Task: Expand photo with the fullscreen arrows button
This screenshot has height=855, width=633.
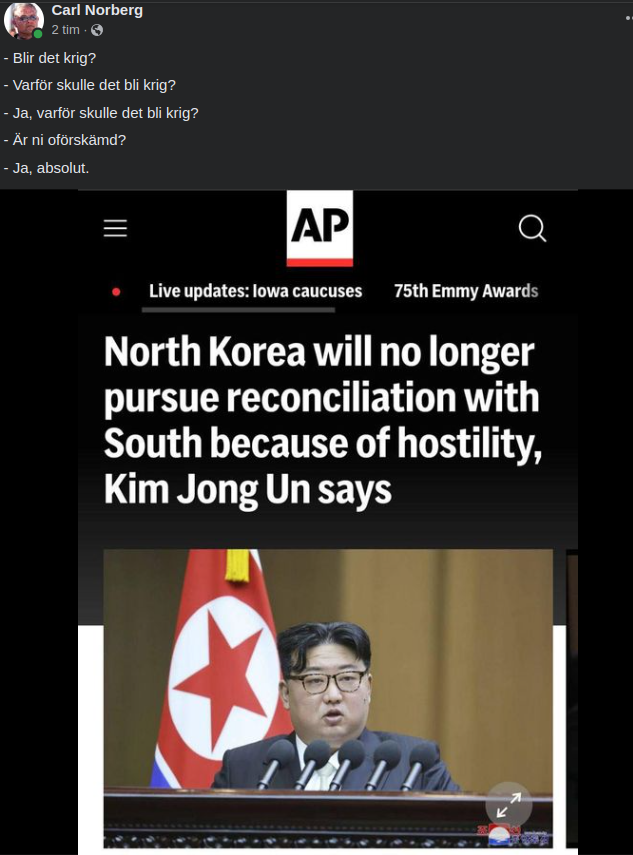Action: click(509, 805)
